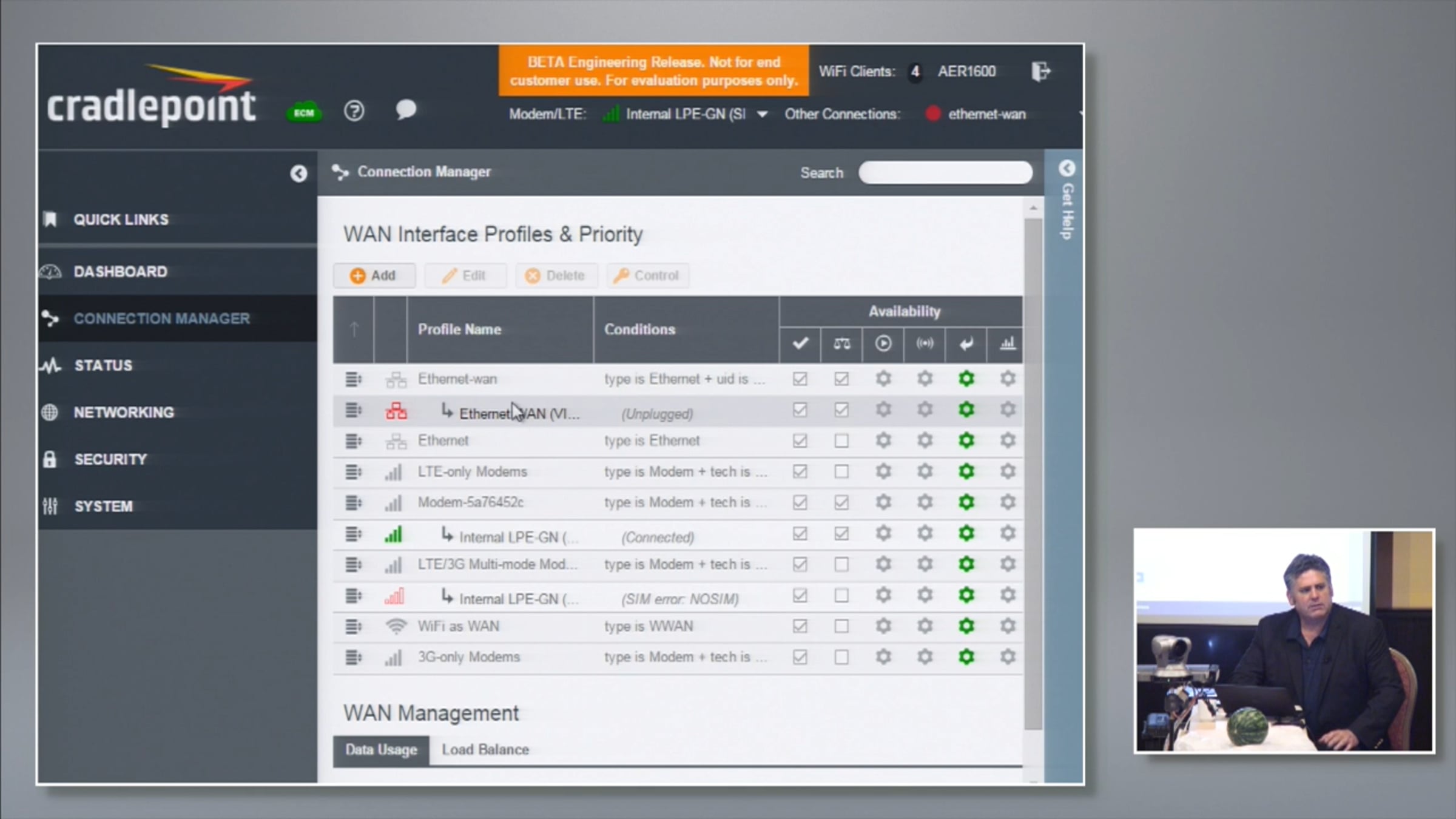1456x819 pixels.
Task: Click green gear in 3G-only Modems row
Action: [x=966, y=657]
